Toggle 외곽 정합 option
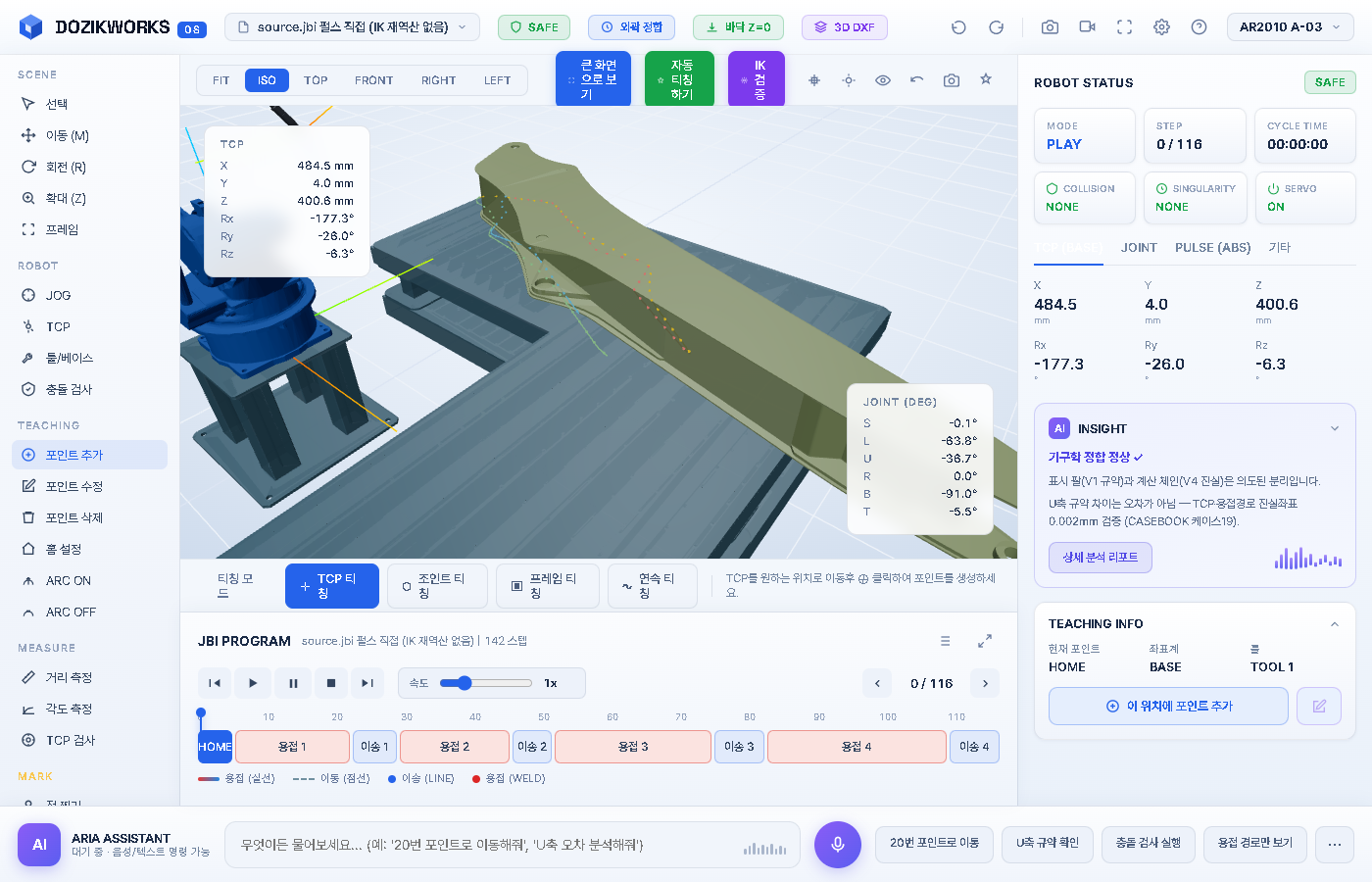 (631, 27)
